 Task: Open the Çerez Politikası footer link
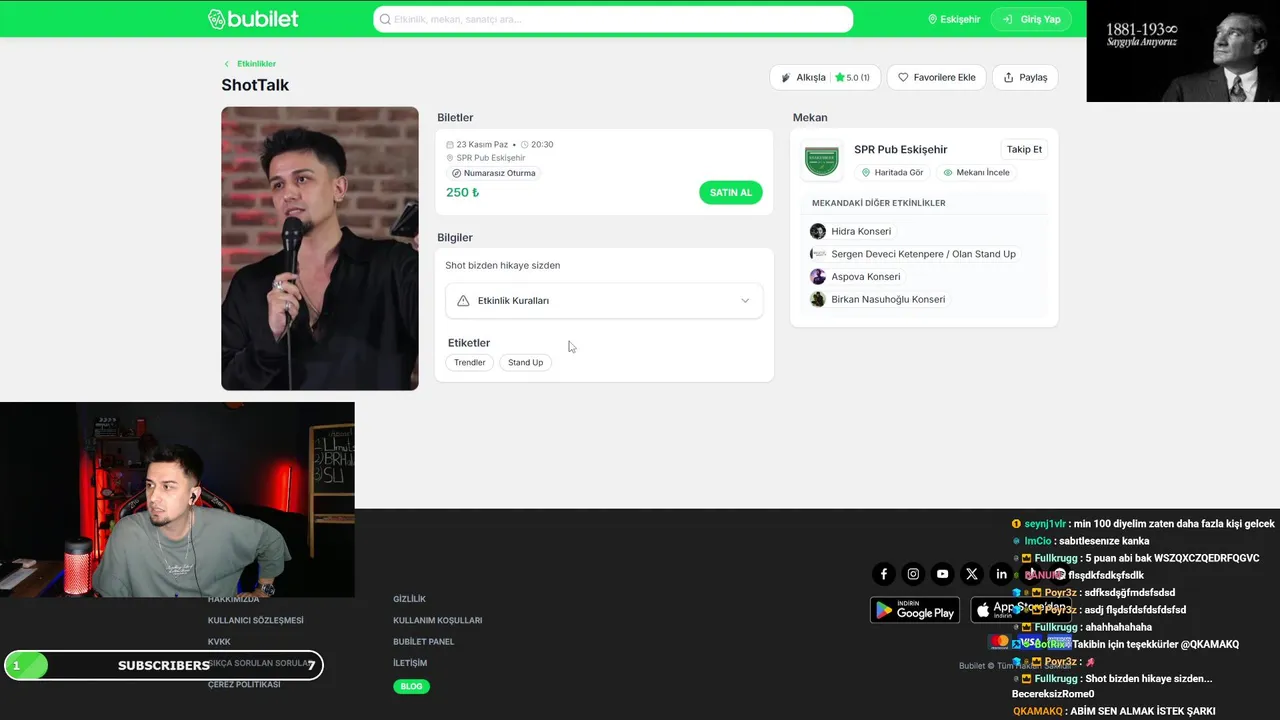click(x=244, y=685)
